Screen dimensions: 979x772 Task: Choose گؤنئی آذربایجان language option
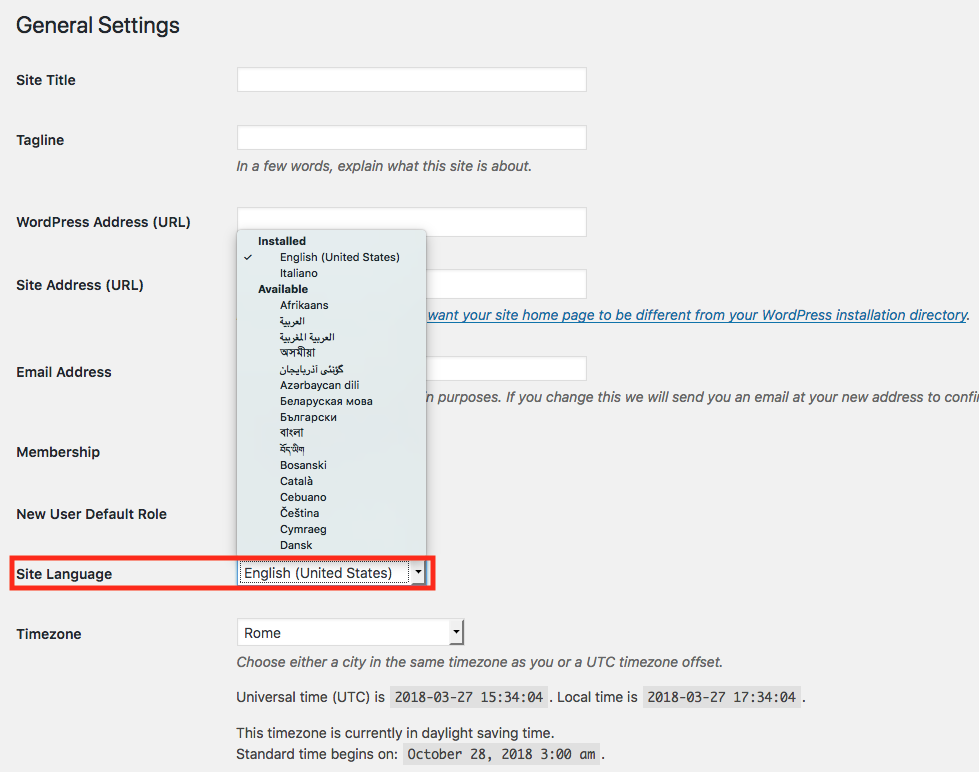312,369
